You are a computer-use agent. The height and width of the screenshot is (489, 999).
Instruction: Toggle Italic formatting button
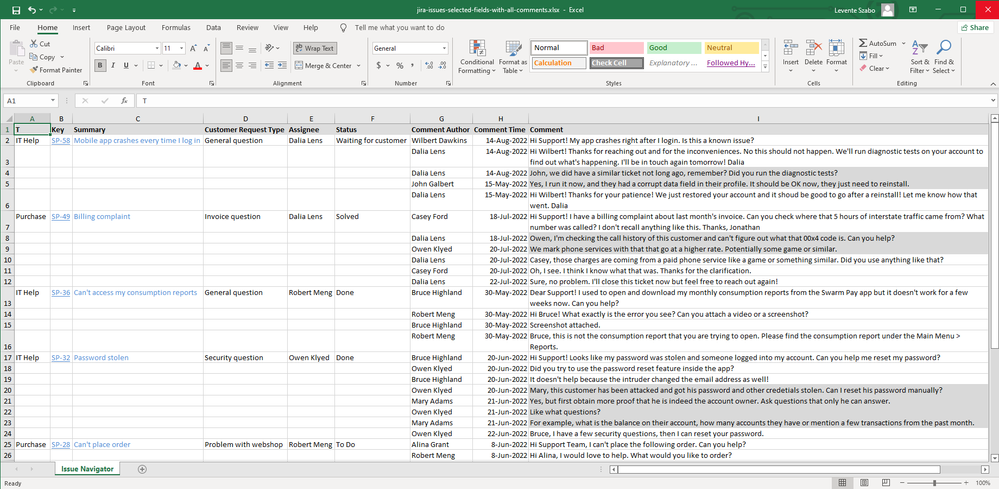[x=114, y=66]
